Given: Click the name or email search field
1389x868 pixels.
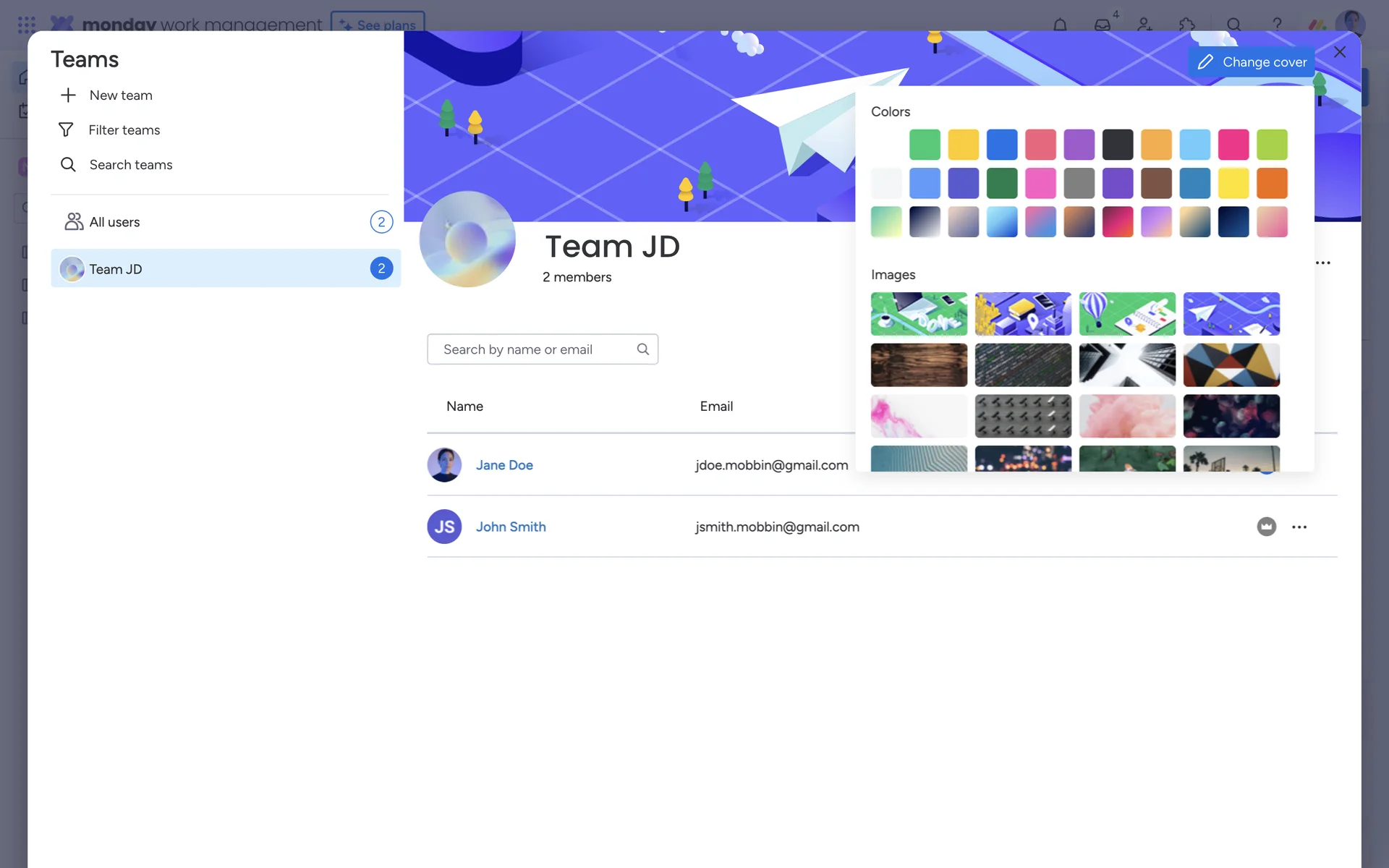Looking at the screenshot, I should 535,349.
